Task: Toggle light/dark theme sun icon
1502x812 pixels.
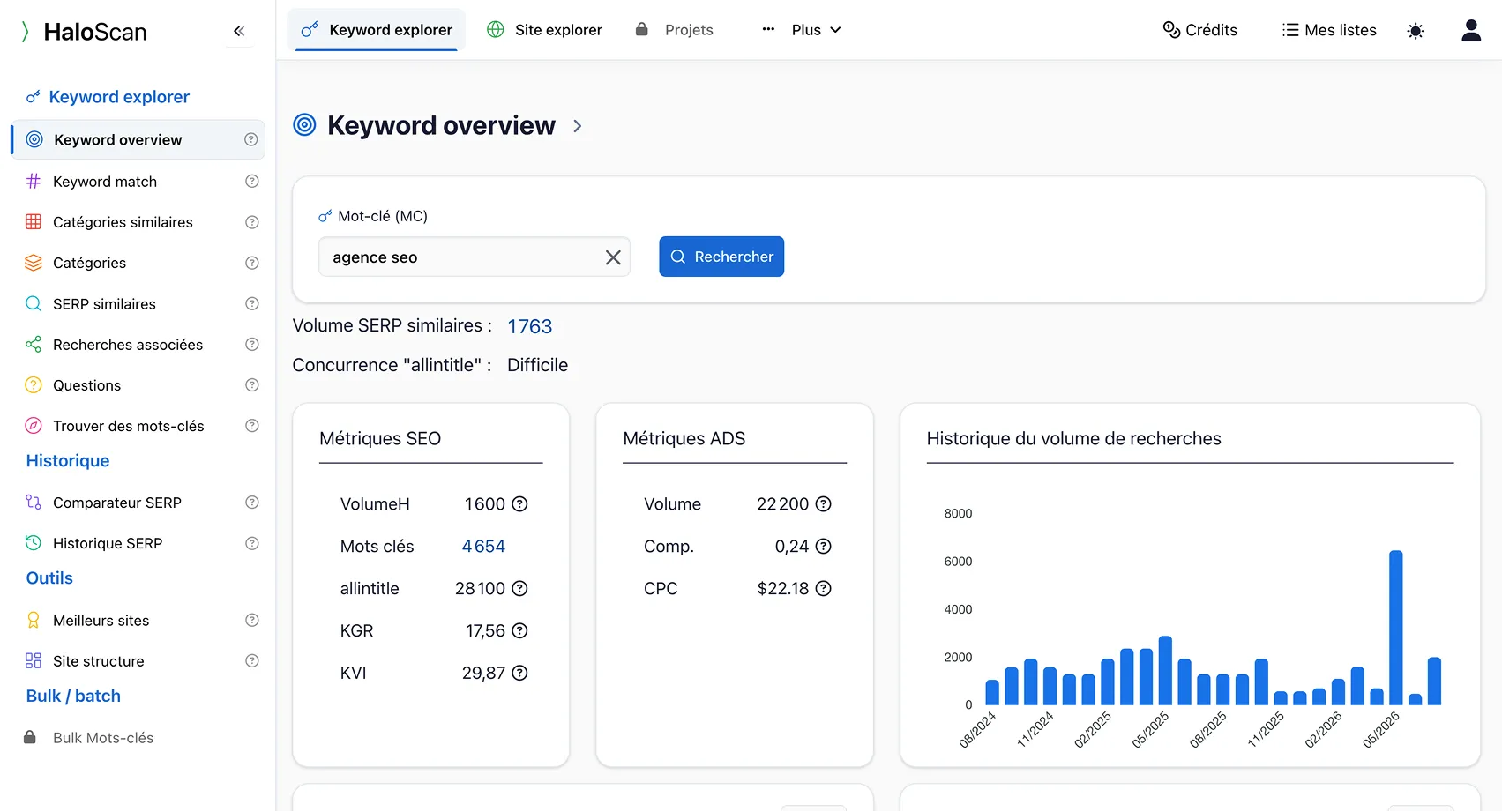Action: coord(1416,31)
